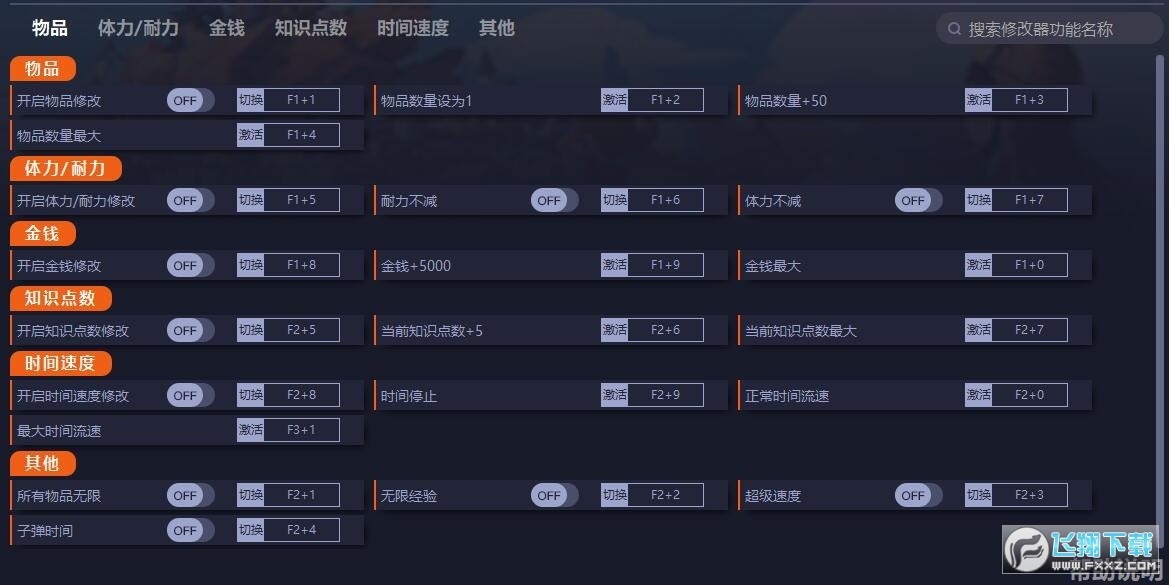Enable 无限经验 toggle
1169x585 pixels.
pyautogui.click(x=555, y=495)
